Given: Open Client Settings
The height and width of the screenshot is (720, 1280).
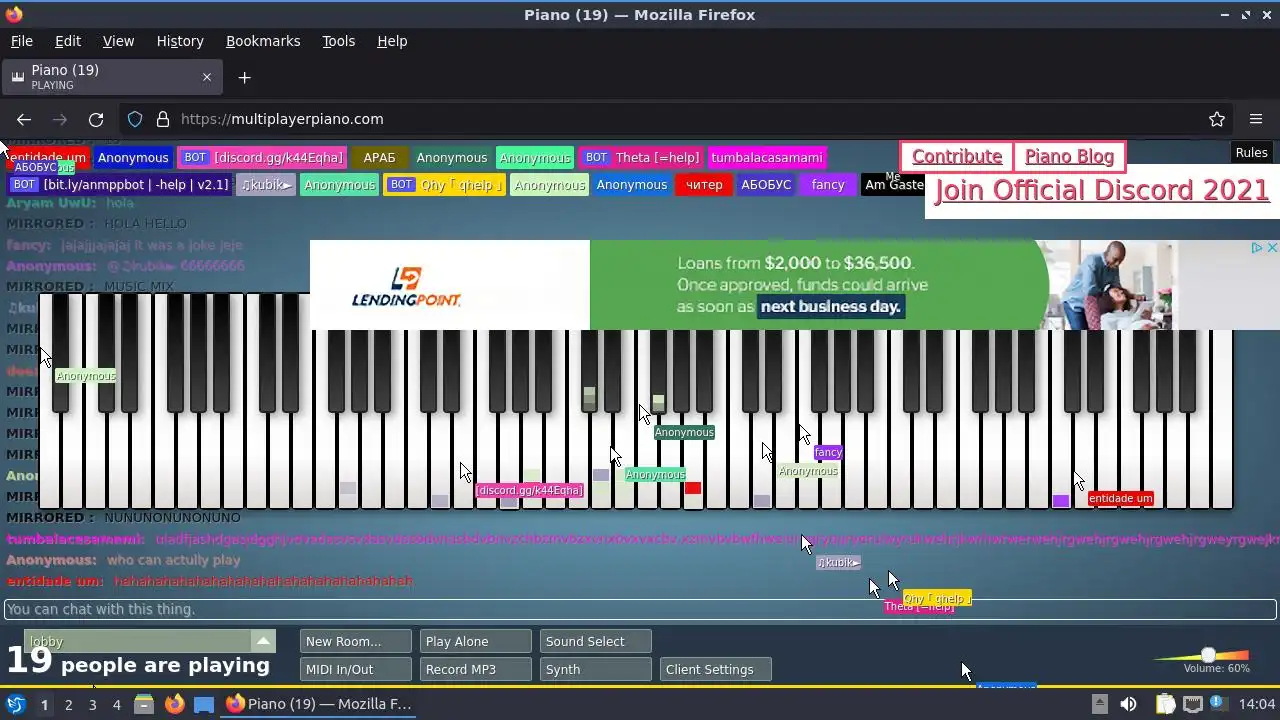Looking at the screenshot, I should [x=715, y=669].
